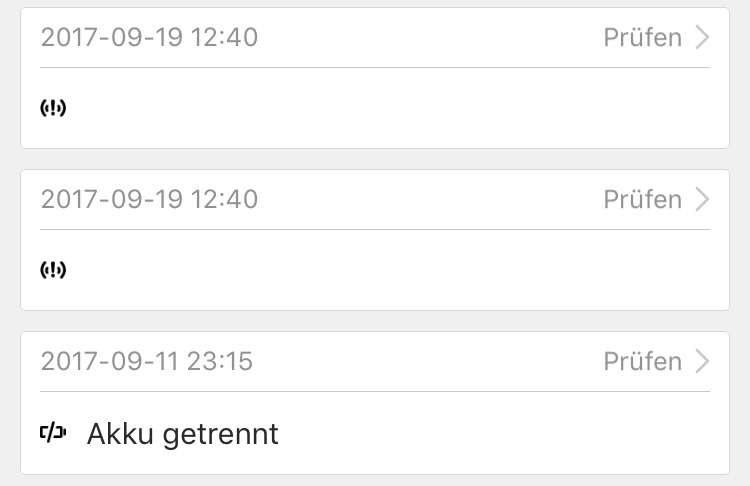Select the first 2017-09-19 12:40 timestamp
The height and width of the screenshot is (486, 750).
149,38
